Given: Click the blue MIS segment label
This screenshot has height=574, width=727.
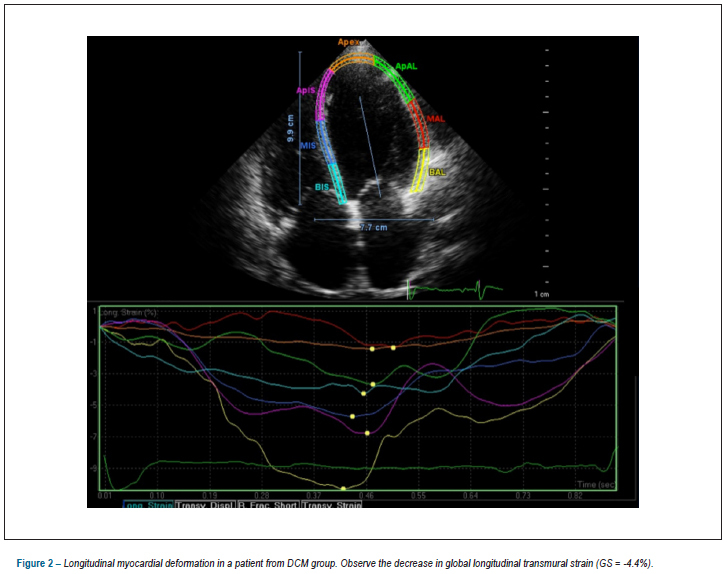Looking at the screenshot, I should 308,146.
